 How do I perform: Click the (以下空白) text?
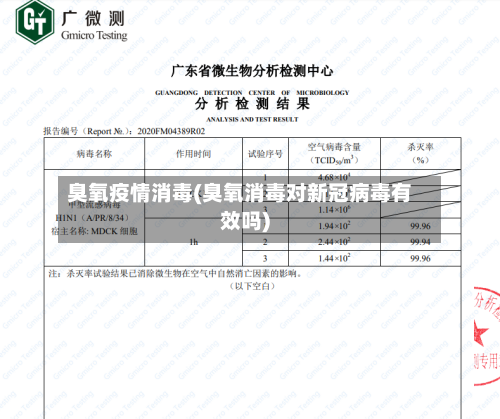[x=252, y=286]
